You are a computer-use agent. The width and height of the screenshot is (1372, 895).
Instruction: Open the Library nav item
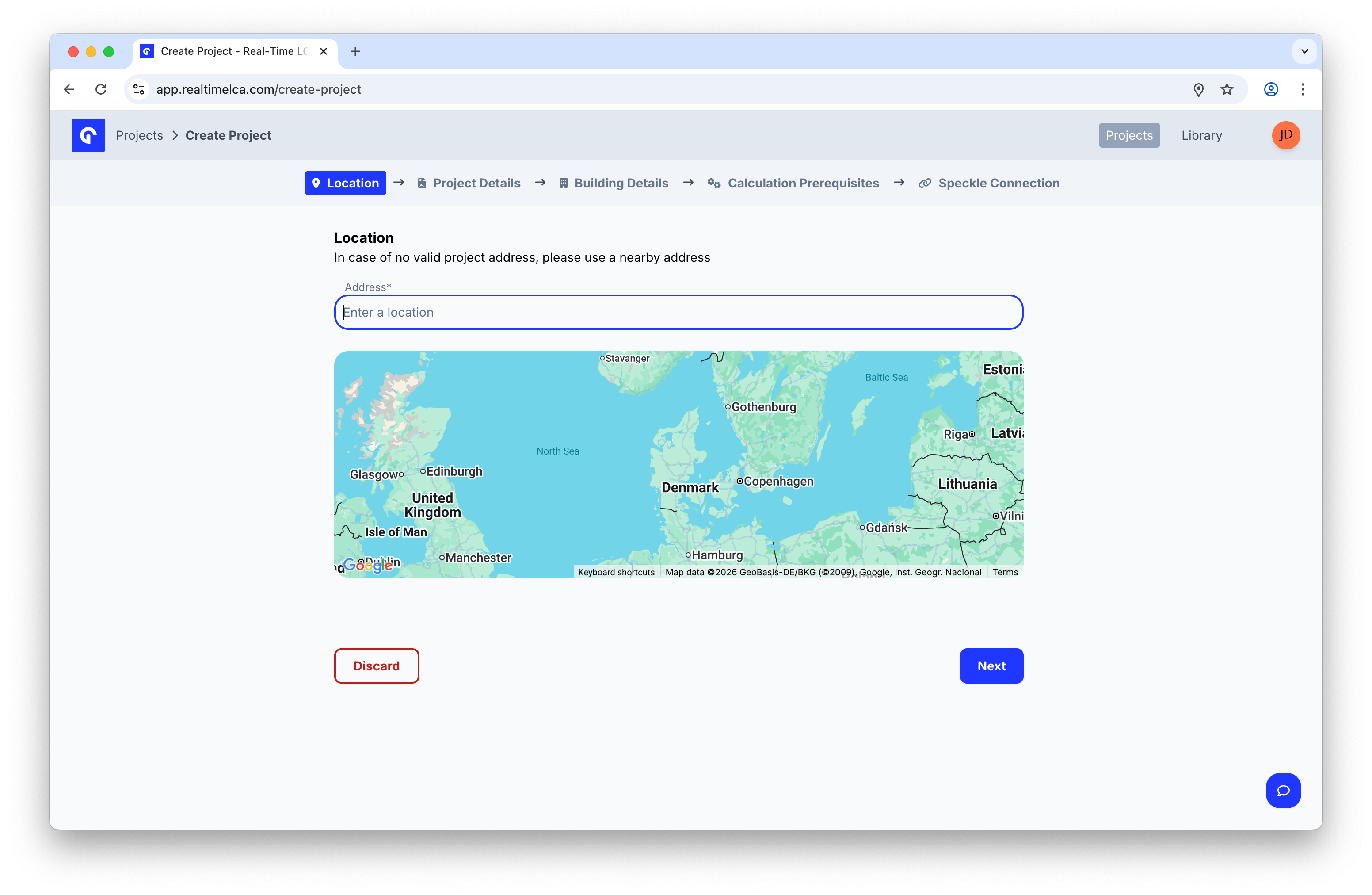(1201, 135)
